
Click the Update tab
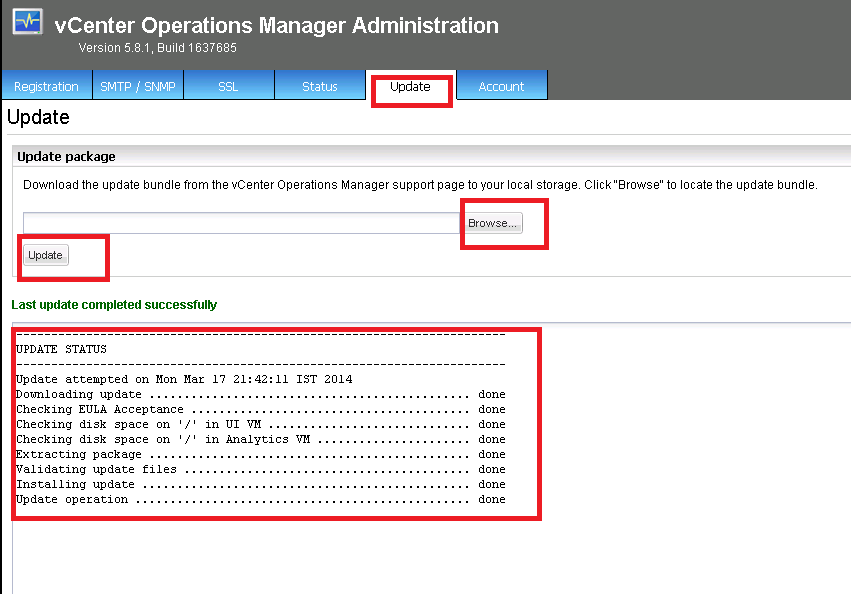coord(410,87)
